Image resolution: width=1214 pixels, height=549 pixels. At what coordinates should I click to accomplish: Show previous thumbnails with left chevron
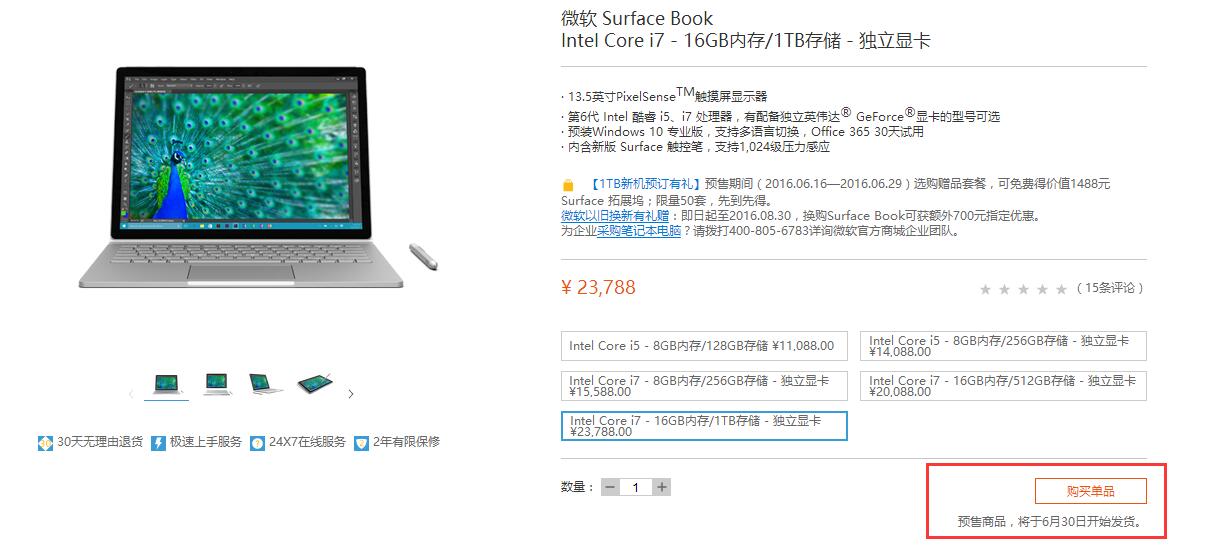[x=131, y=394]
